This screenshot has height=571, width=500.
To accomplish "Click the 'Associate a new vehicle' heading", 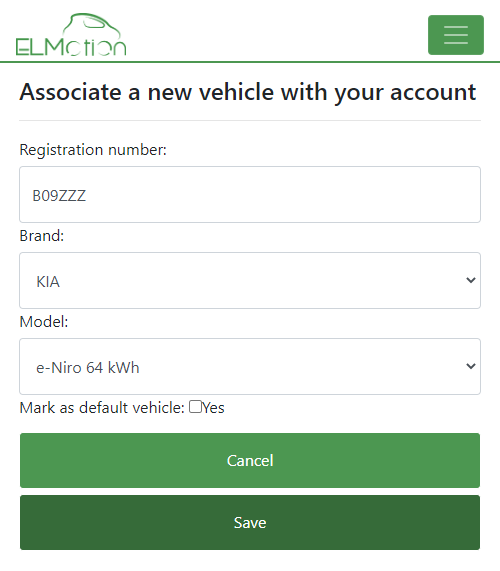I will point(248,92).
